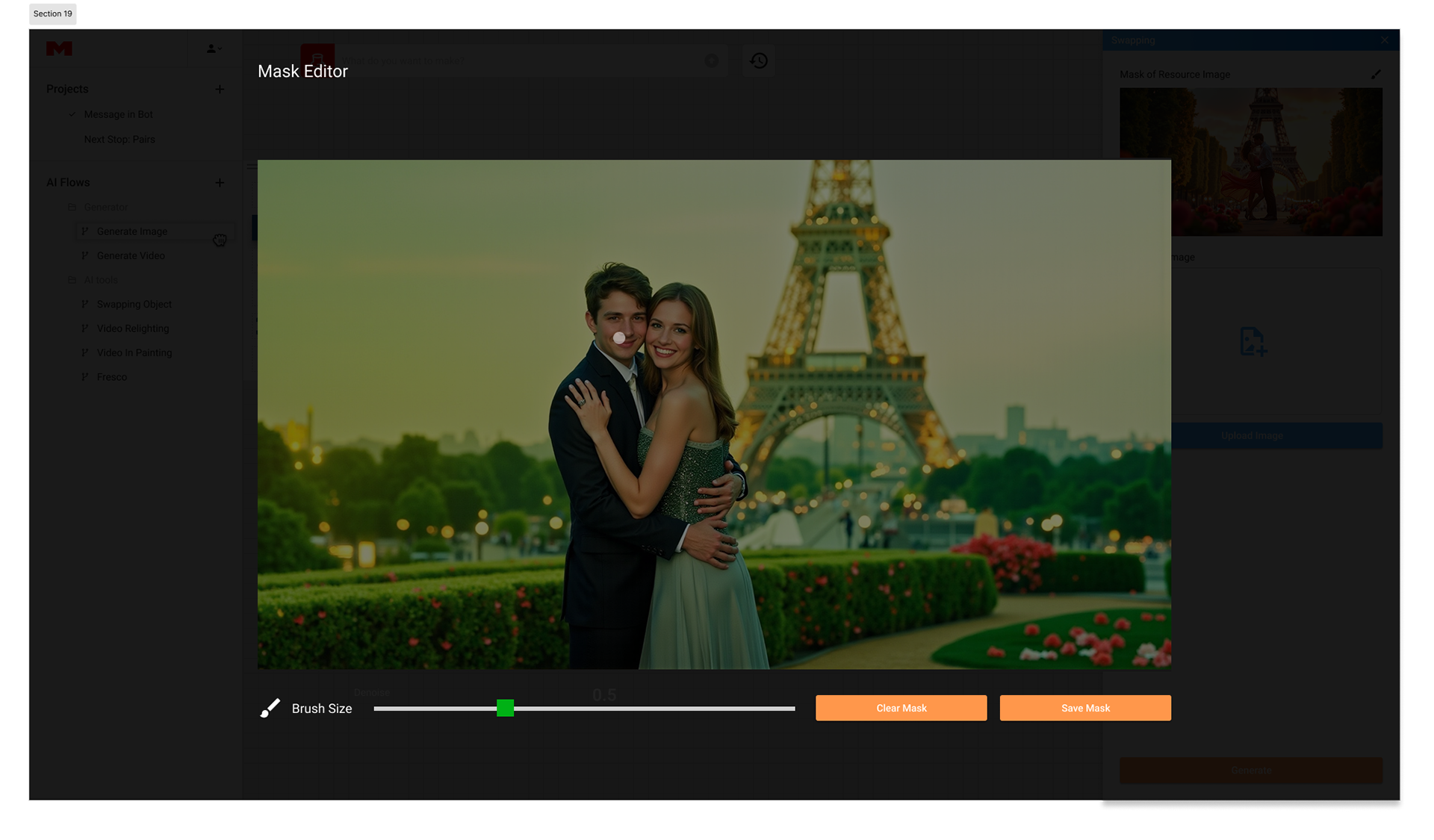Screen dimensions: 1434x840
Task: Click the branch icon next to Swapping Object
Action: (x=84, y=304)
